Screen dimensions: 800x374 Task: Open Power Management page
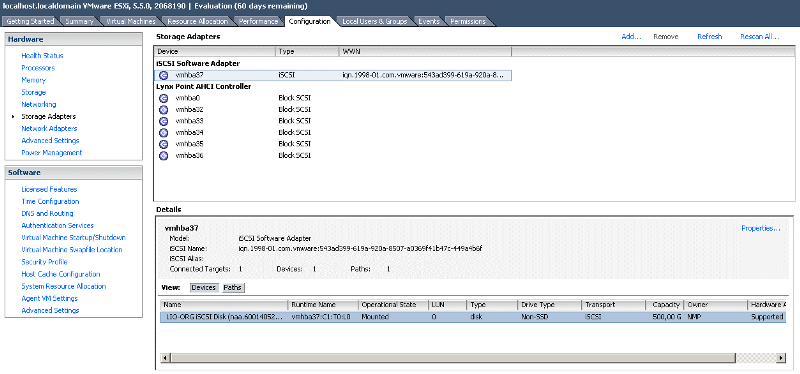click(x=52, y=153)
